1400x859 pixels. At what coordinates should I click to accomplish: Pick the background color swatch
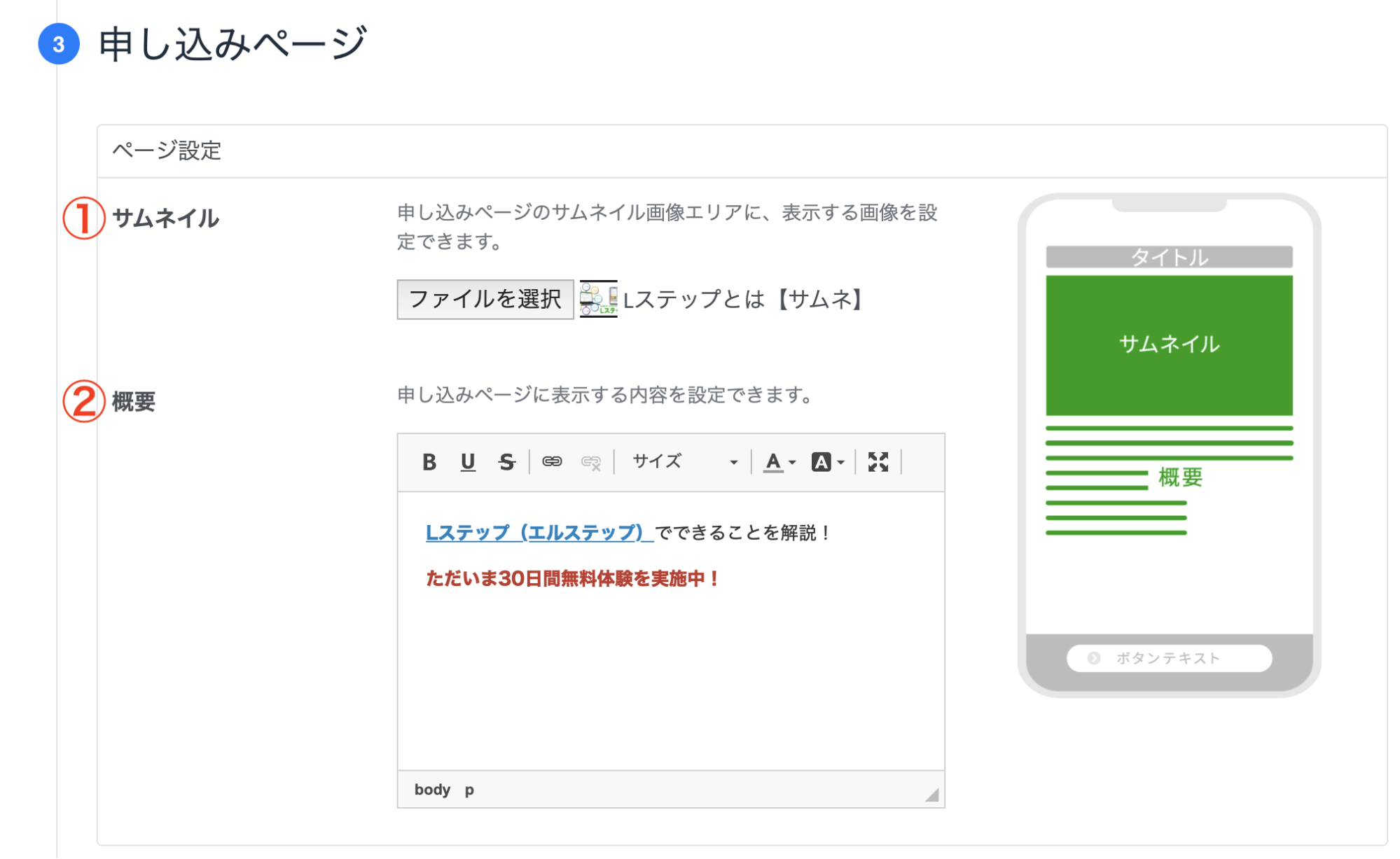pyautogui.click(x=822, y=461)
